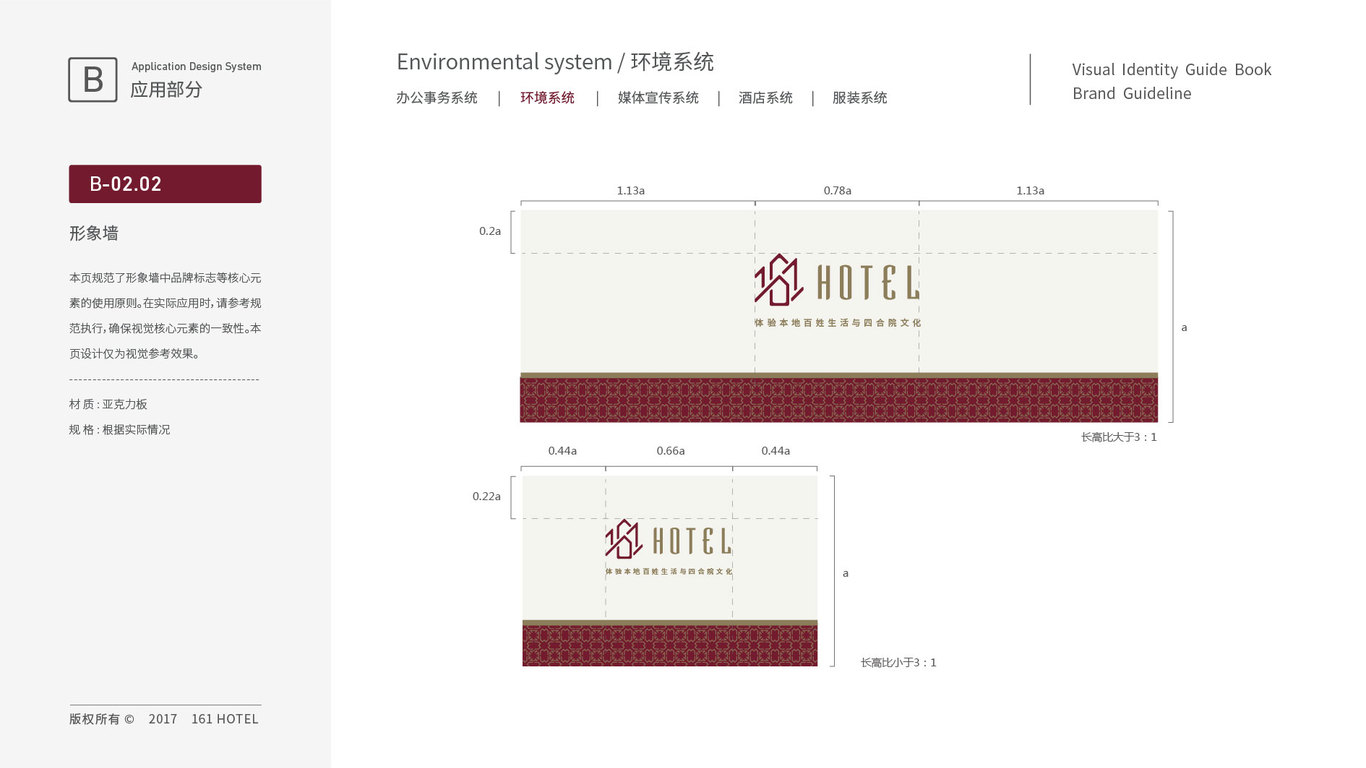
Task: Open the 酒店系统 tab
Action: tap(766, 98)
